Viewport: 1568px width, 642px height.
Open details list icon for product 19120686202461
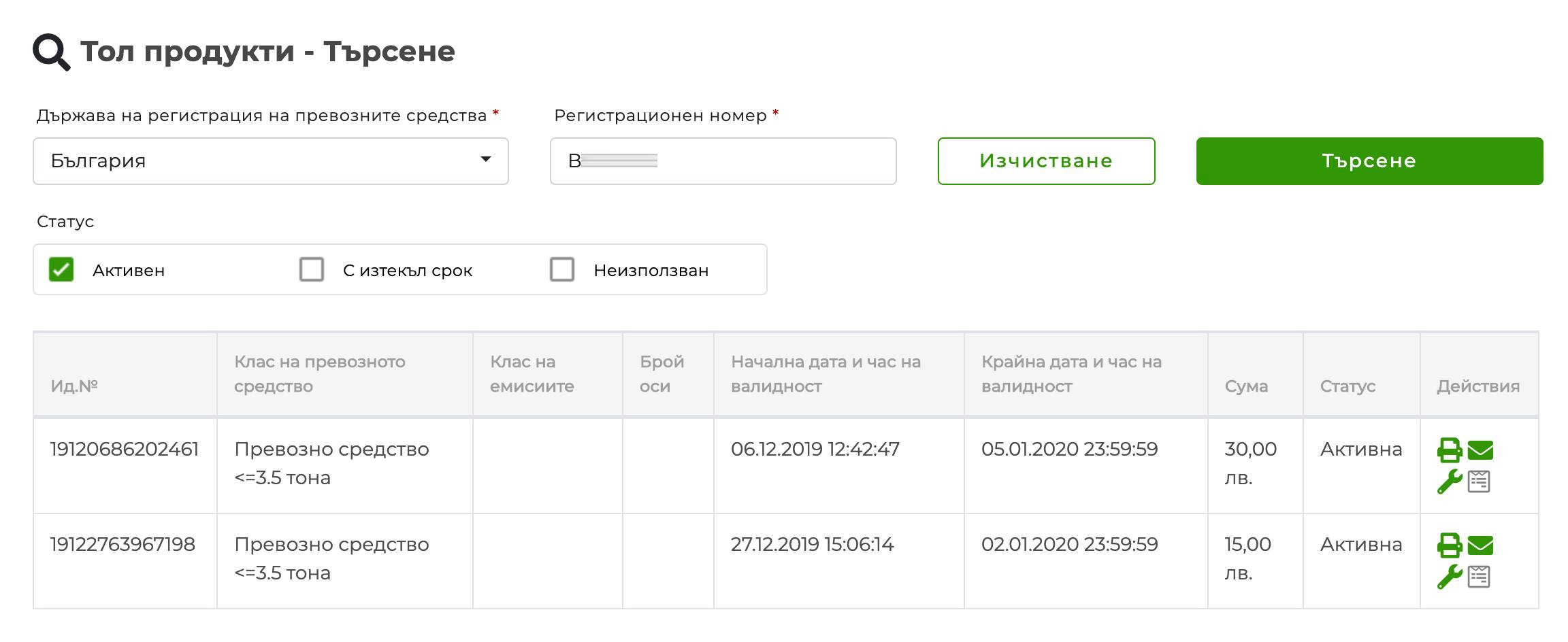1479,481
